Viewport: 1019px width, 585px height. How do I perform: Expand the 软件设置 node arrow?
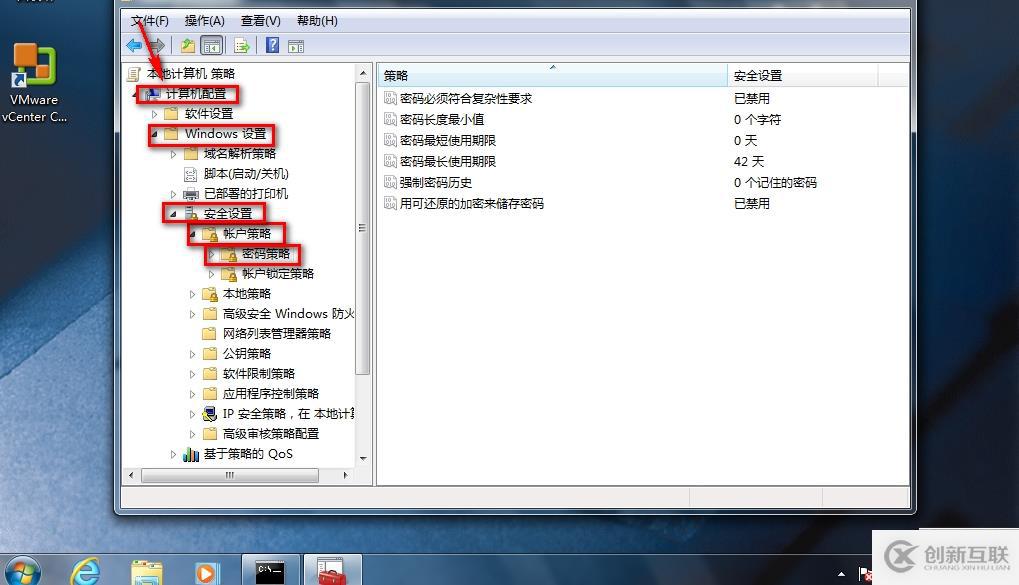(155, 114)
